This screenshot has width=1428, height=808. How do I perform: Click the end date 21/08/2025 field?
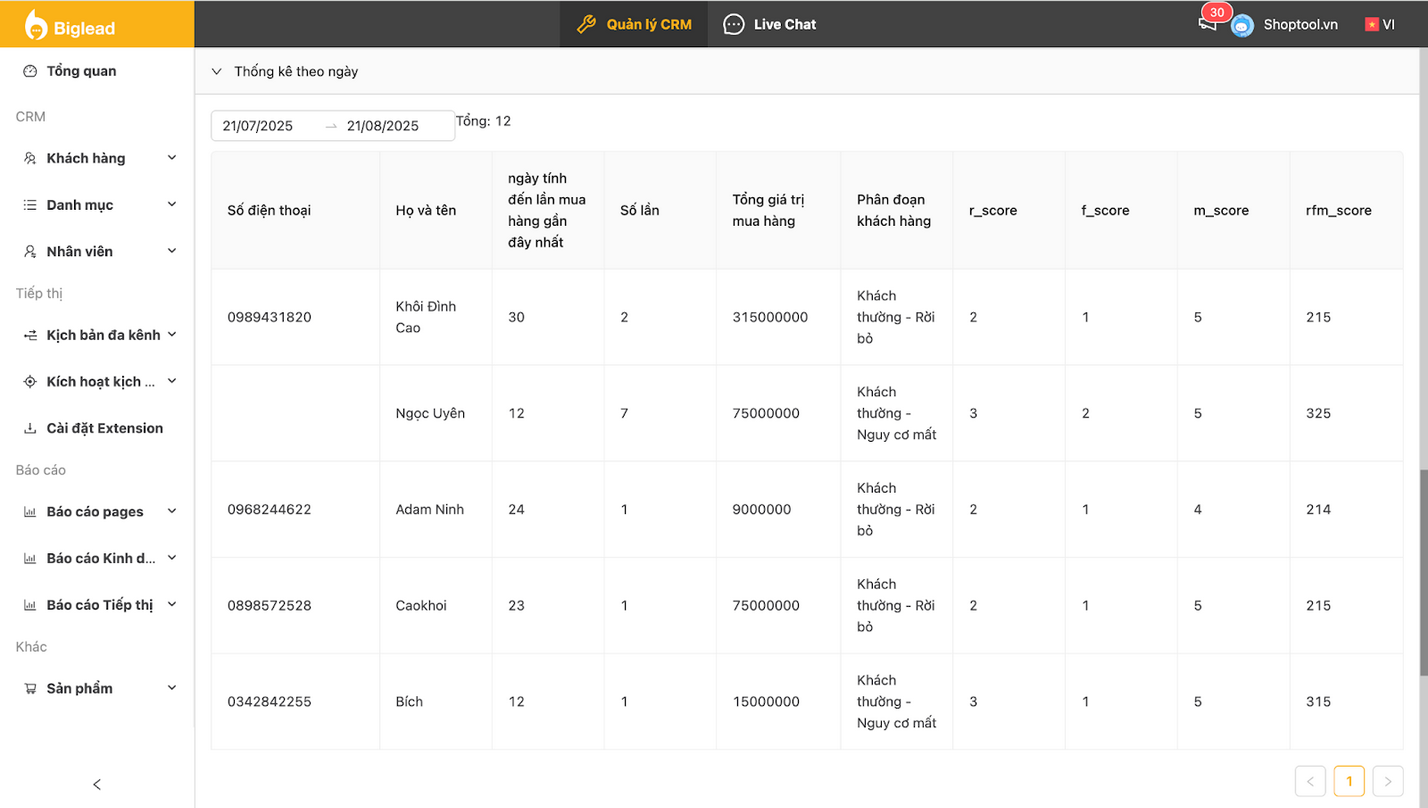(x=383, y=126)
